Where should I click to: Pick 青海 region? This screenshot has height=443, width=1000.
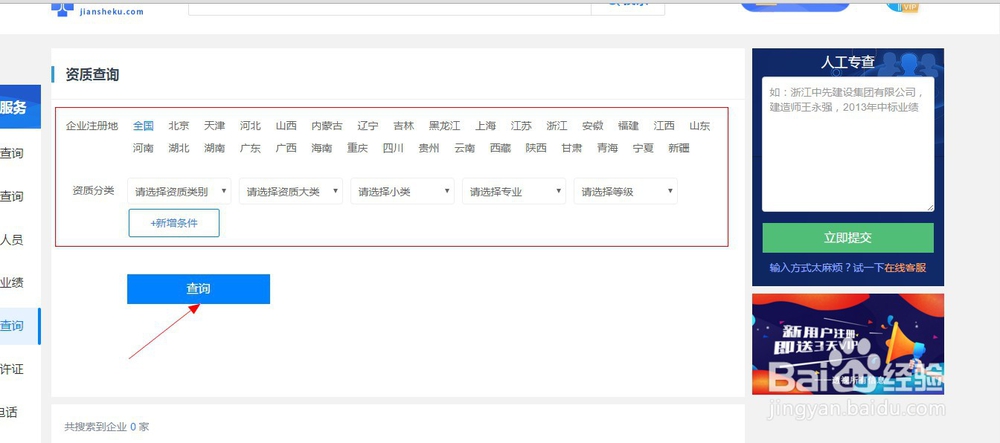pyautogui.click(x=608, y=148)
